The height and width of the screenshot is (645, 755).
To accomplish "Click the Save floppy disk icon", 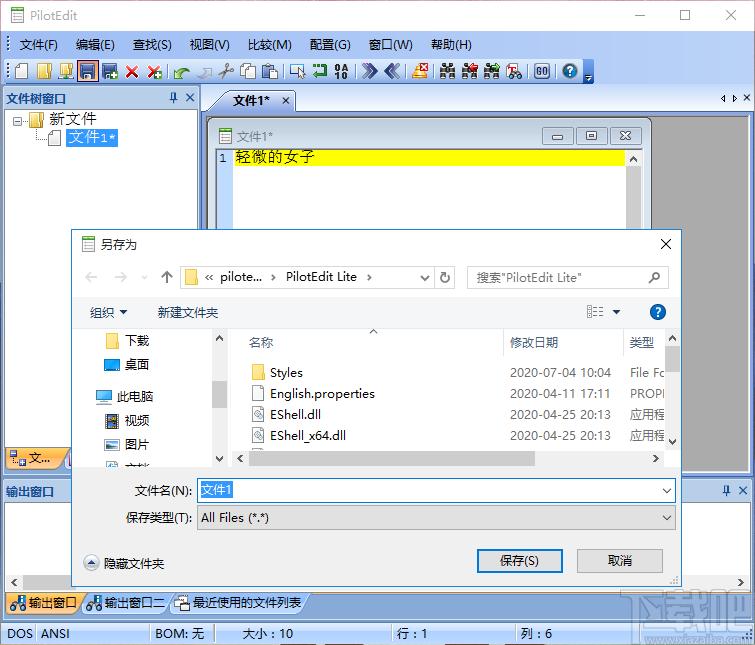I will [x=87, y=71].
